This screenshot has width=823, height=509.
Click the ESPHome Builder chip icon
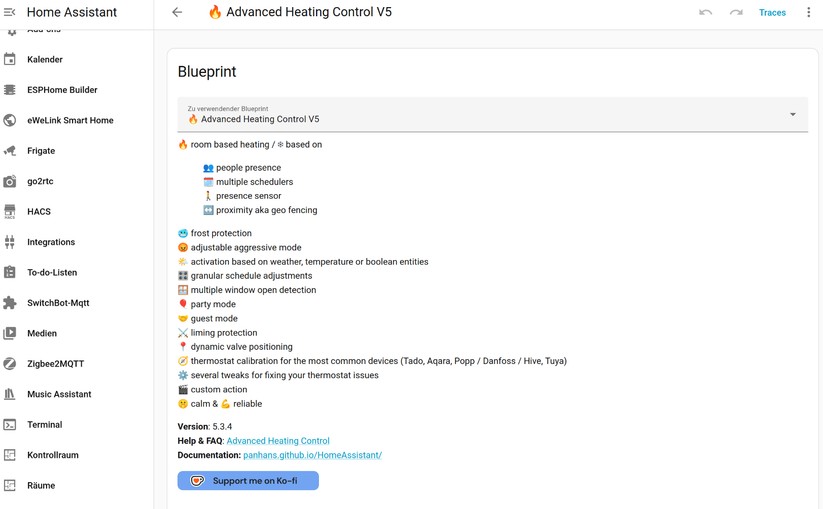point(9,90)
